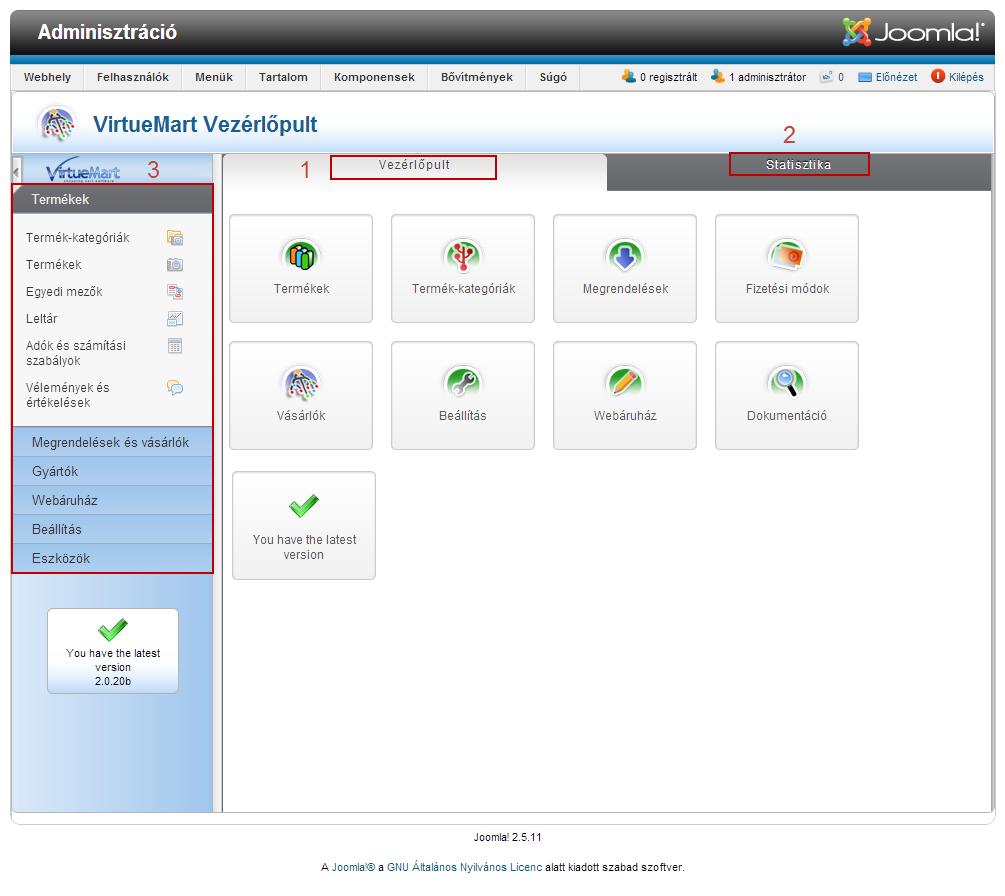Open the Termék-kategóriák dashboard tile icon

[x=463, y=255]
